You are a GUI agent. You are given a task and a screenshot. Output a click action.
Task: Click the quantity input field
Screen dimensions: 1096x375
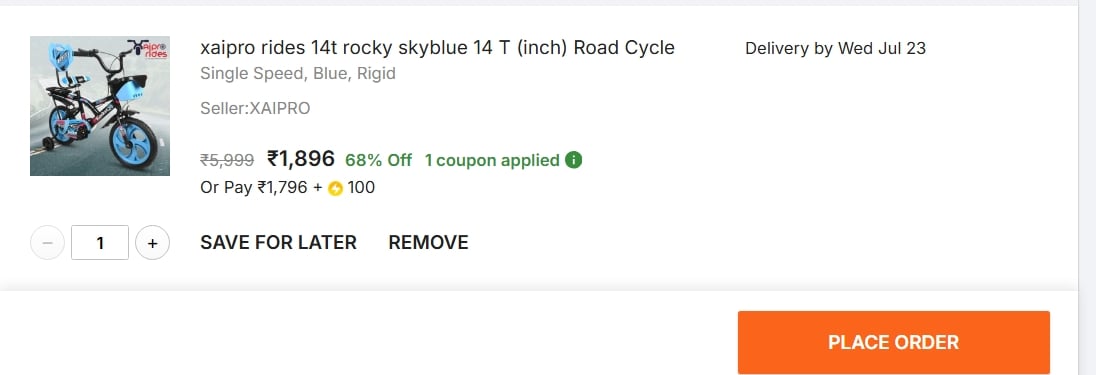point(100,243)
